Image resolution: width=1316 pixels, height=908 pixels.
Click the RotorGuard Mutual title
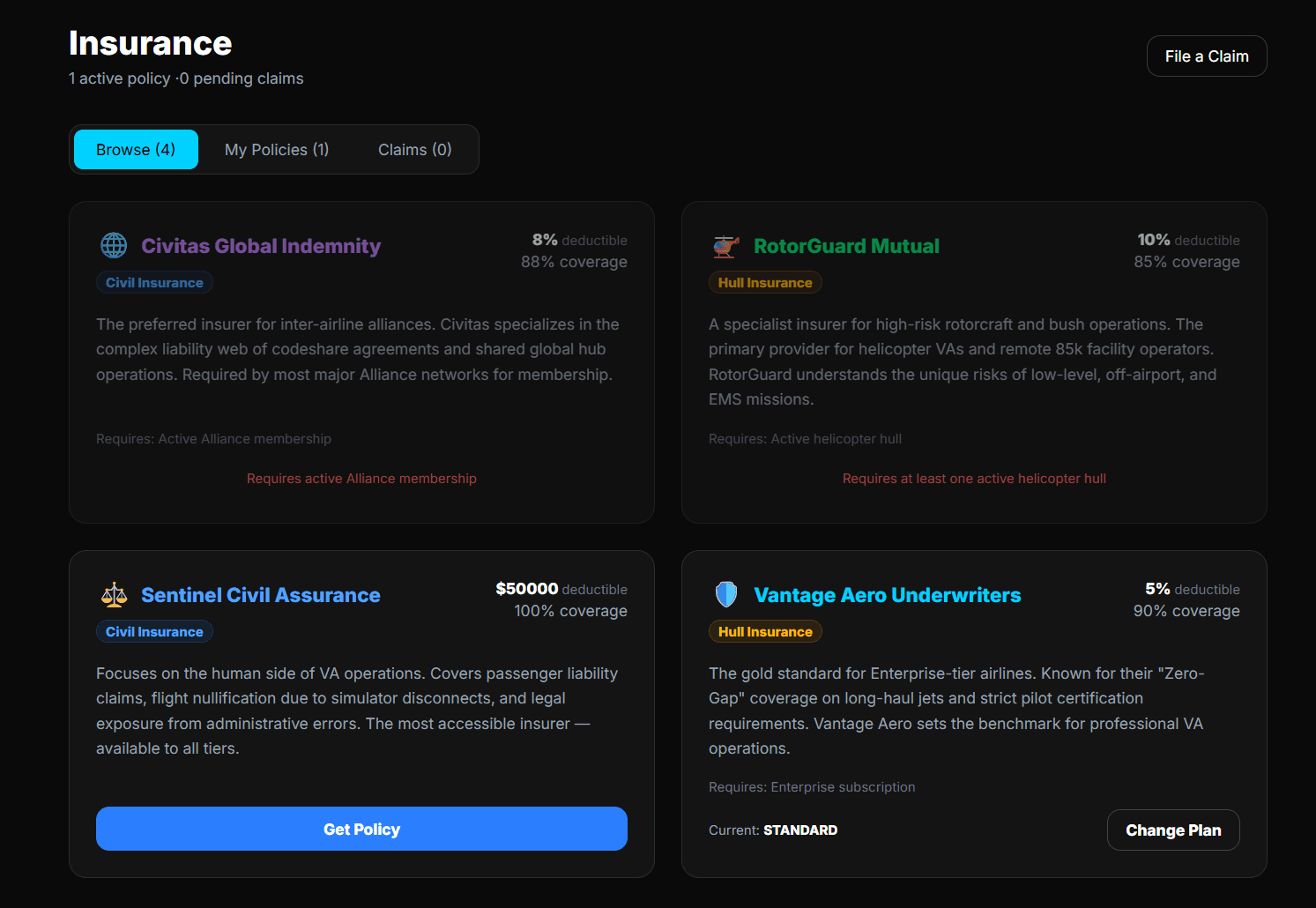(846, 246)
